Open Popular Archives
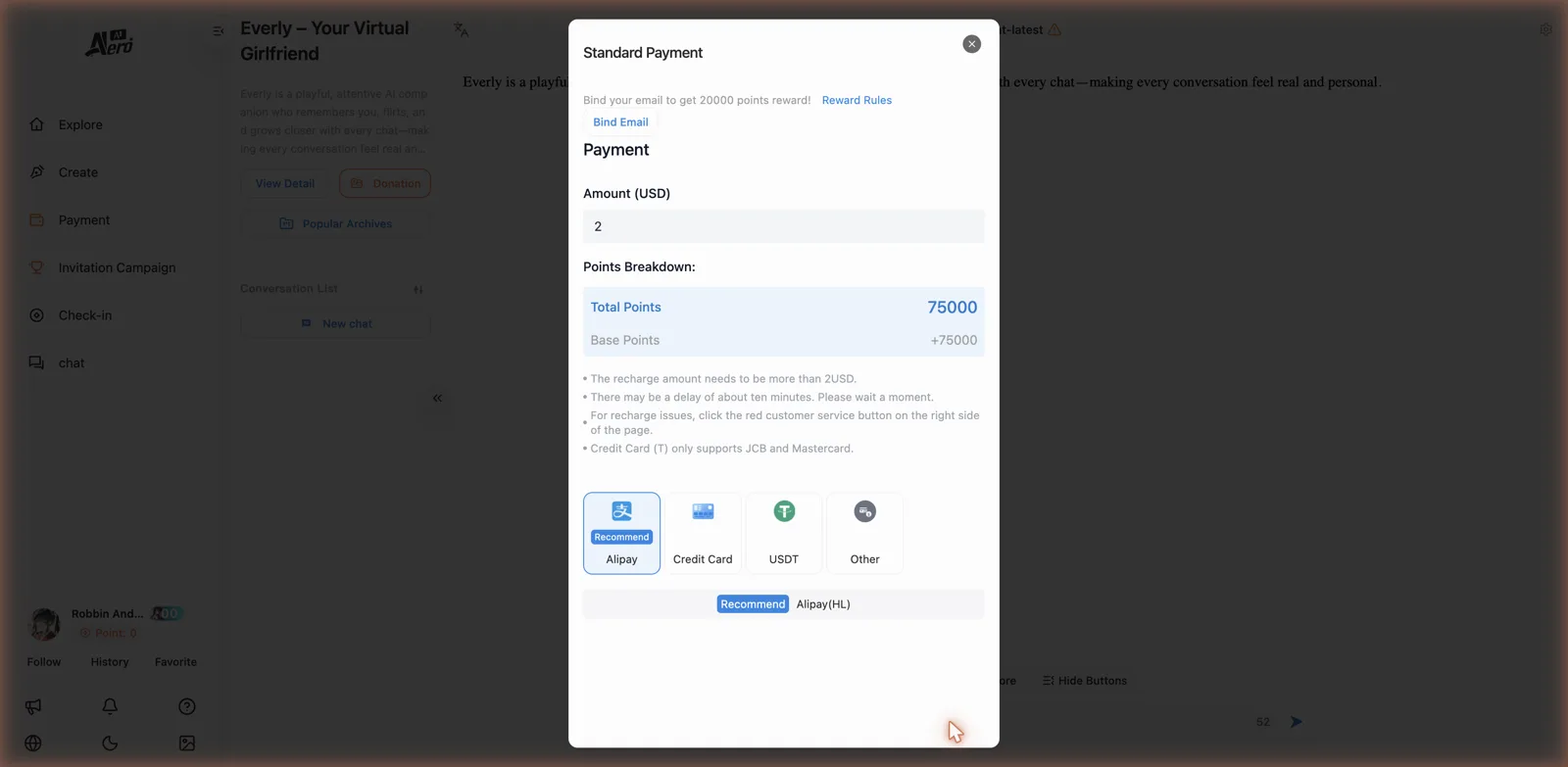Viewport: 1568px width, 767px height. tap(335, 224)
